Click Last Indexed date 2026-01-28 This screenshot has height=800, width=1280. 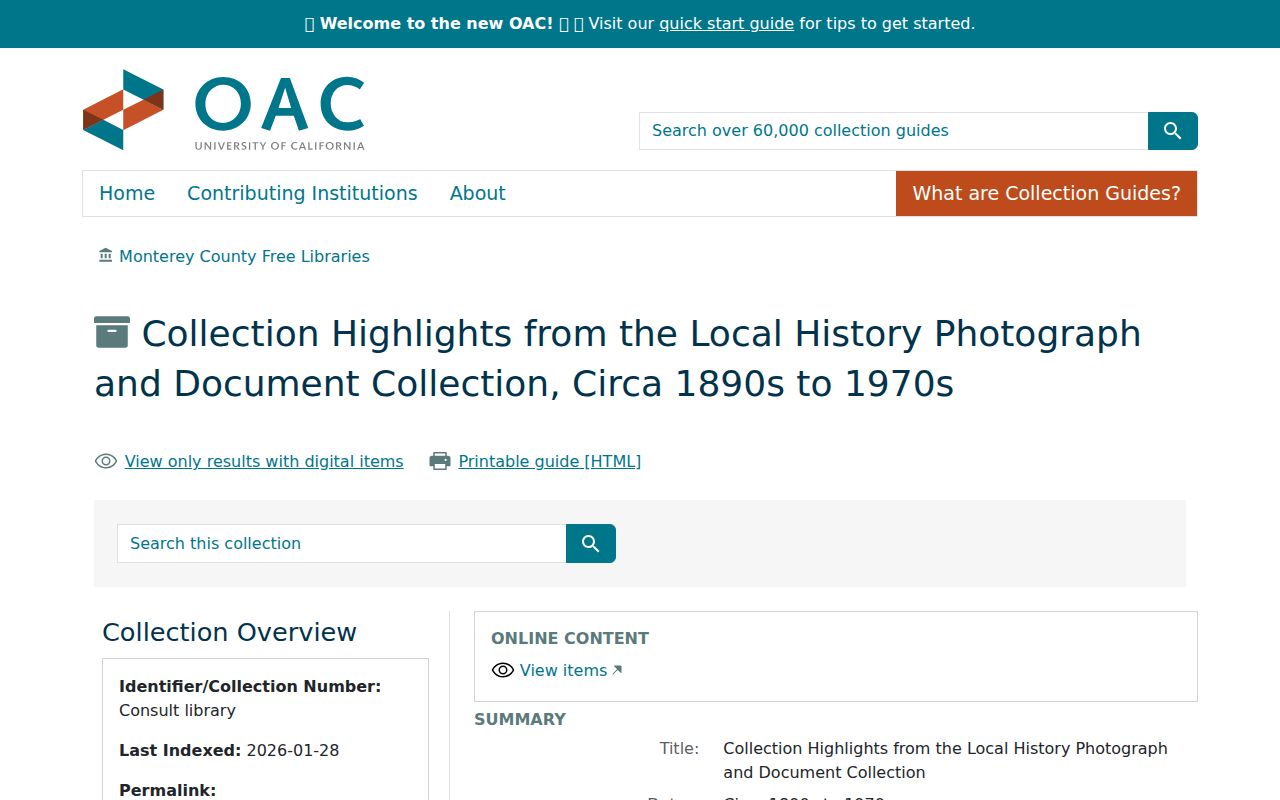293,750
